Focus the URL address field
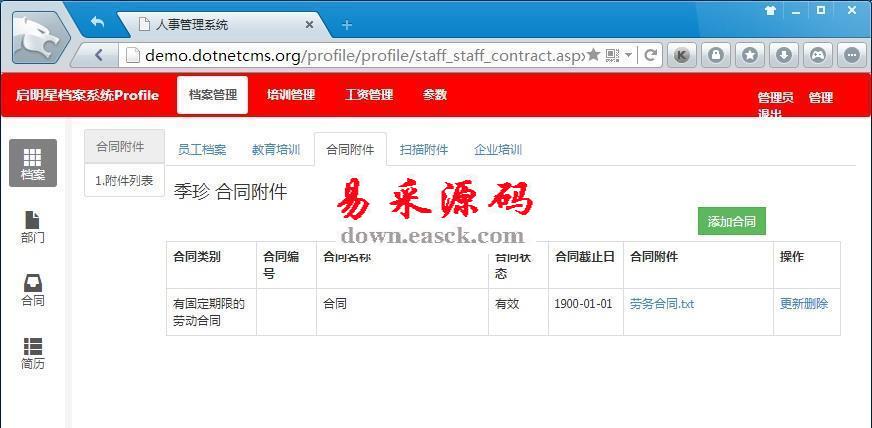 [x=363, y=55]
